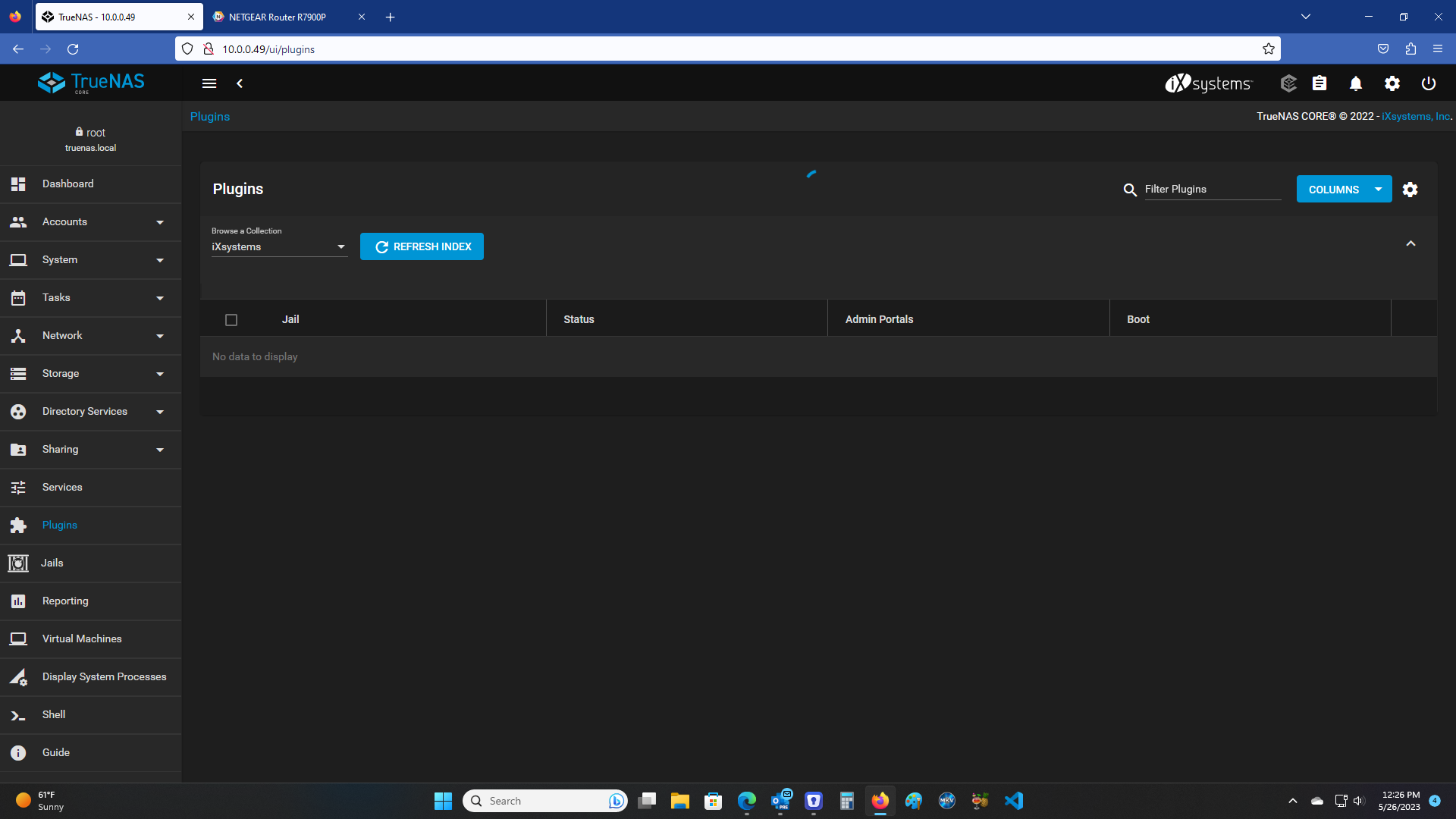
Task: Open Visual Studio Code from taskbar
Action: coord(1014,801)
